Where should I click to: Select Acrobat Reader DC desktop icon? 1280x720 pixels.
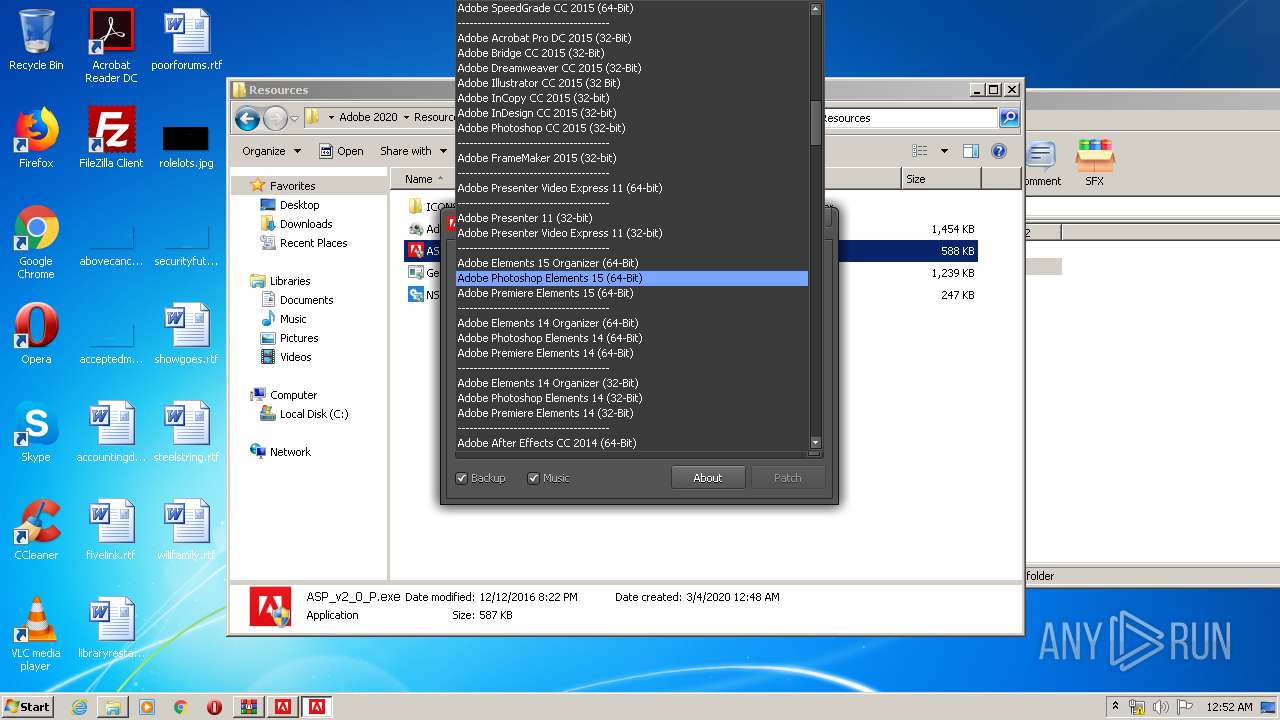point(111,46)
